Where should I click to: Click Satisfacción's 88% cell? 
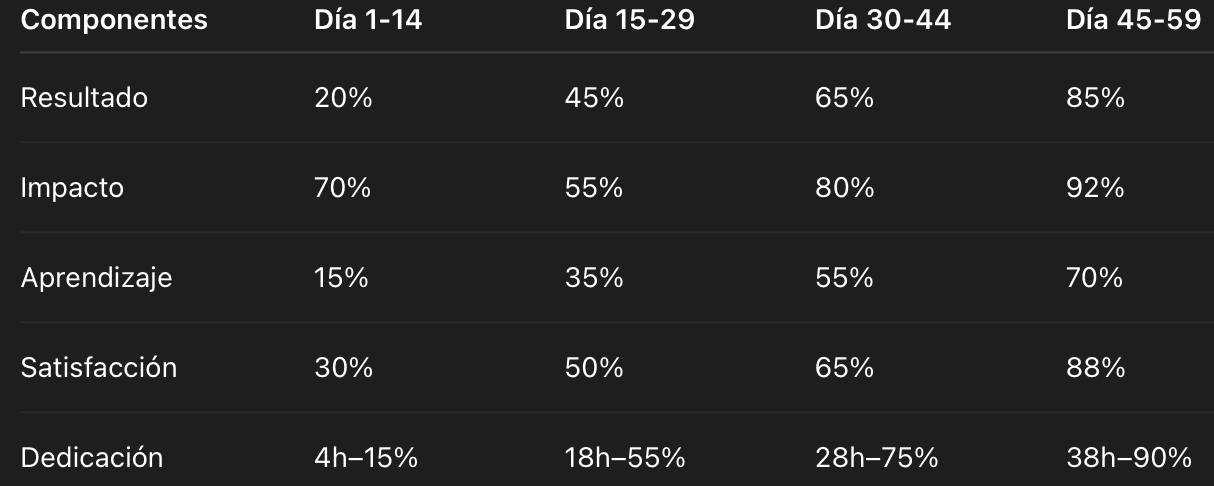coord(1095,368)
